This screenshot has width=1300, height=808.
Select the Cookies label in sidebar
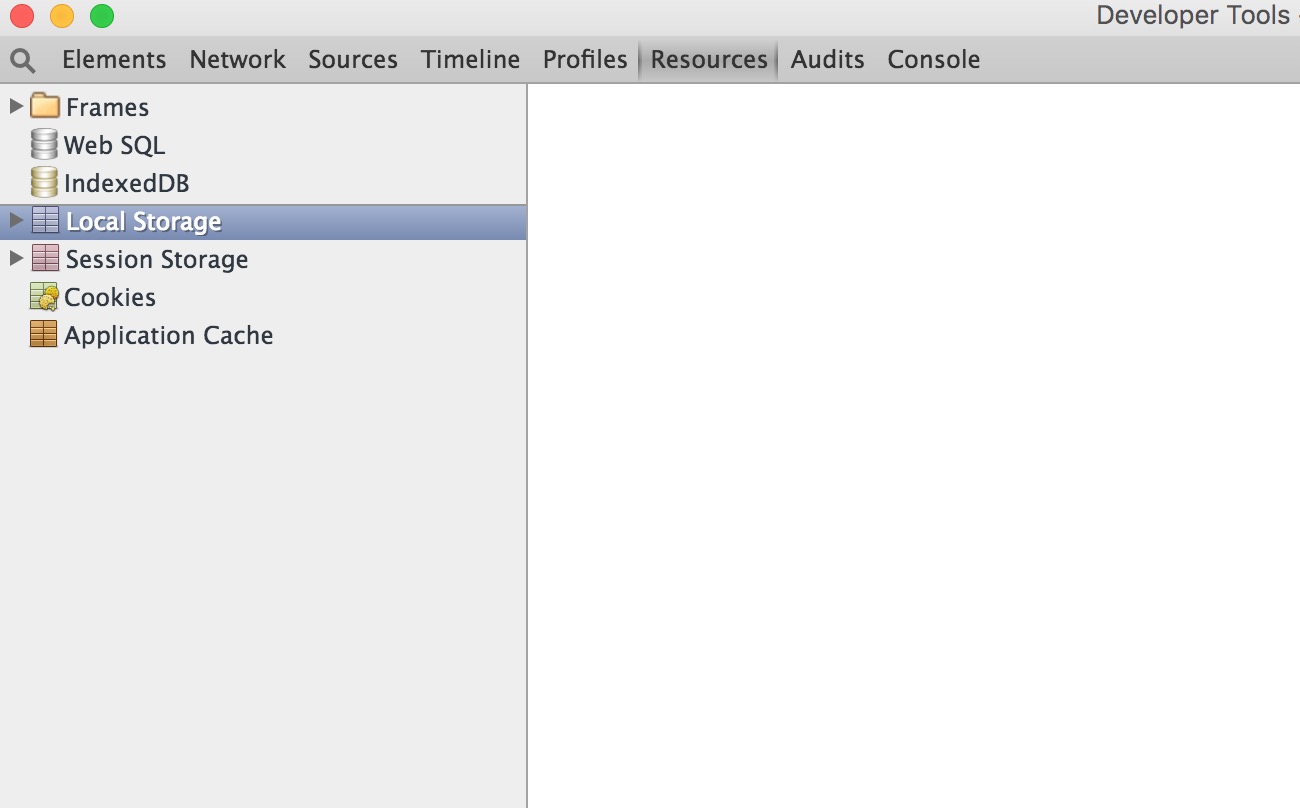pyautogui.click(x=110, y=297)
